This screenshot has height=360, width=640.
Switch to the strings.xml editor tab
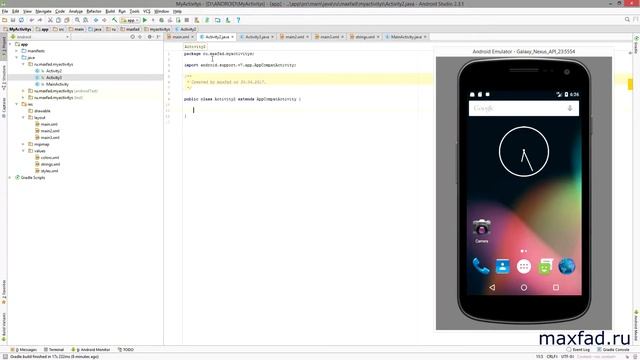click(x=364, y=37)
